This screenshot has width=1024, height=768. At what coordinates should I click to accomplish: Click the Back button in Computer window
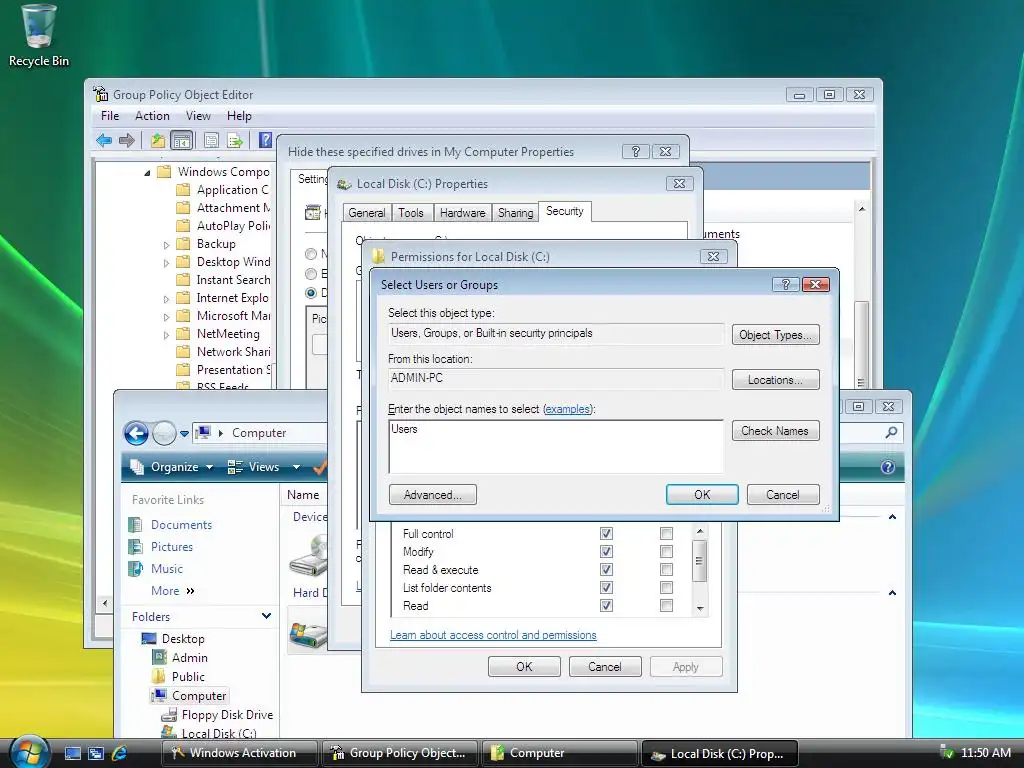[136, 433]
